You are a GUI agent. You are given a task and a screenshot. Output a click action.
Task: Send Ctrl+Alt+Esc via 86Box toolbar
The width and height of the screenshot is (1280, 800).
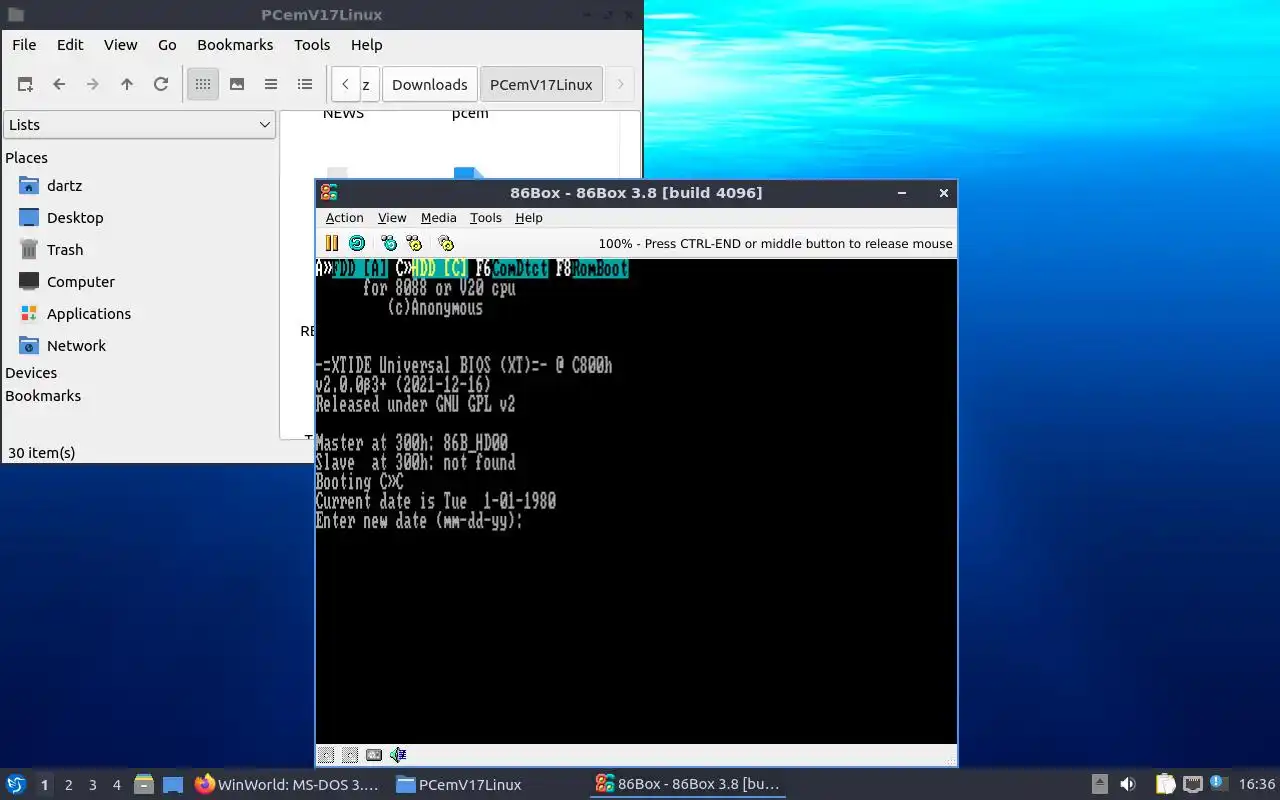click(x=414, y=243)
